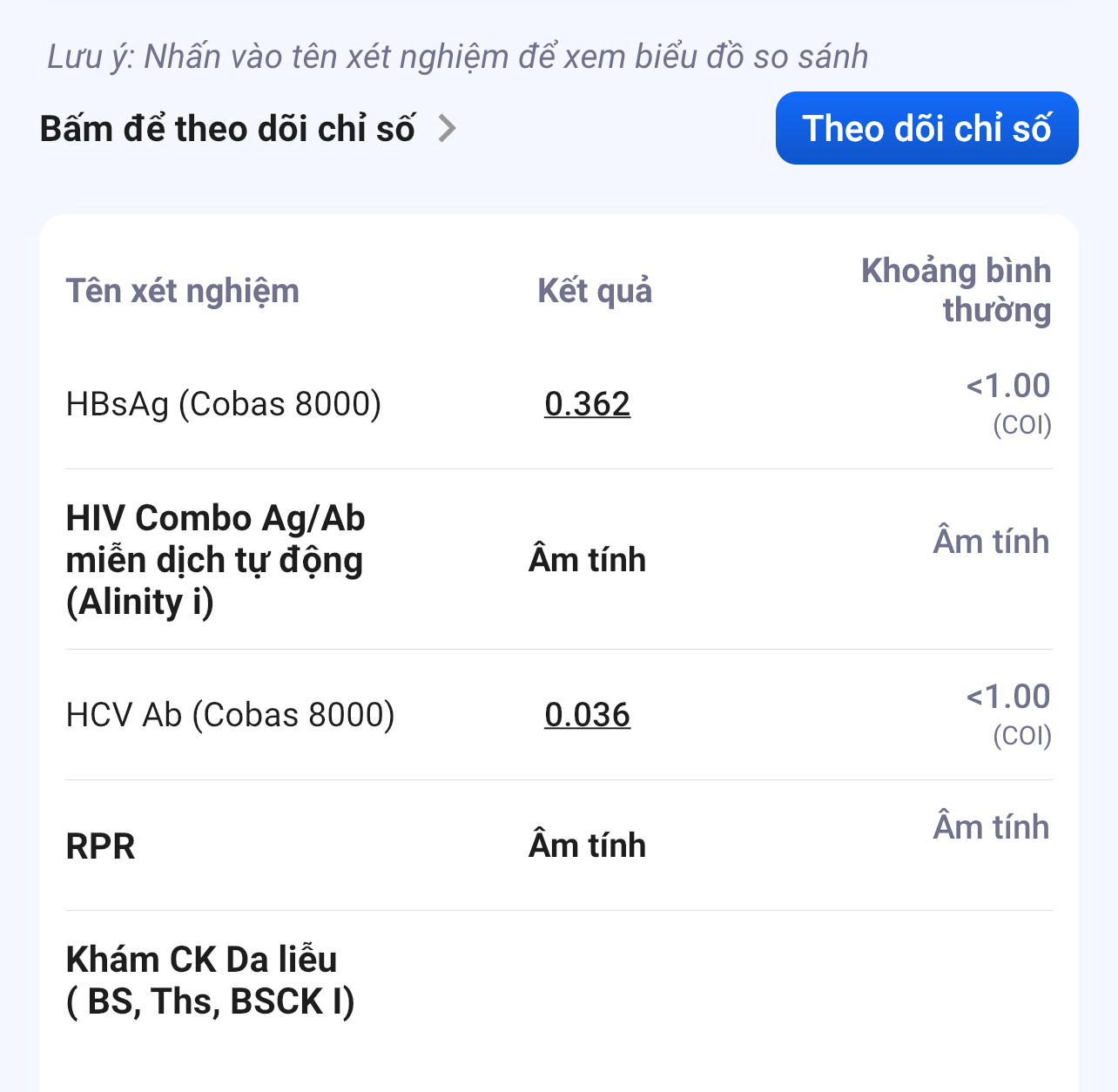Click the 0.362 HBsAg result value
Viewport: 1118px width, 1092px height.
pos(587,404)
